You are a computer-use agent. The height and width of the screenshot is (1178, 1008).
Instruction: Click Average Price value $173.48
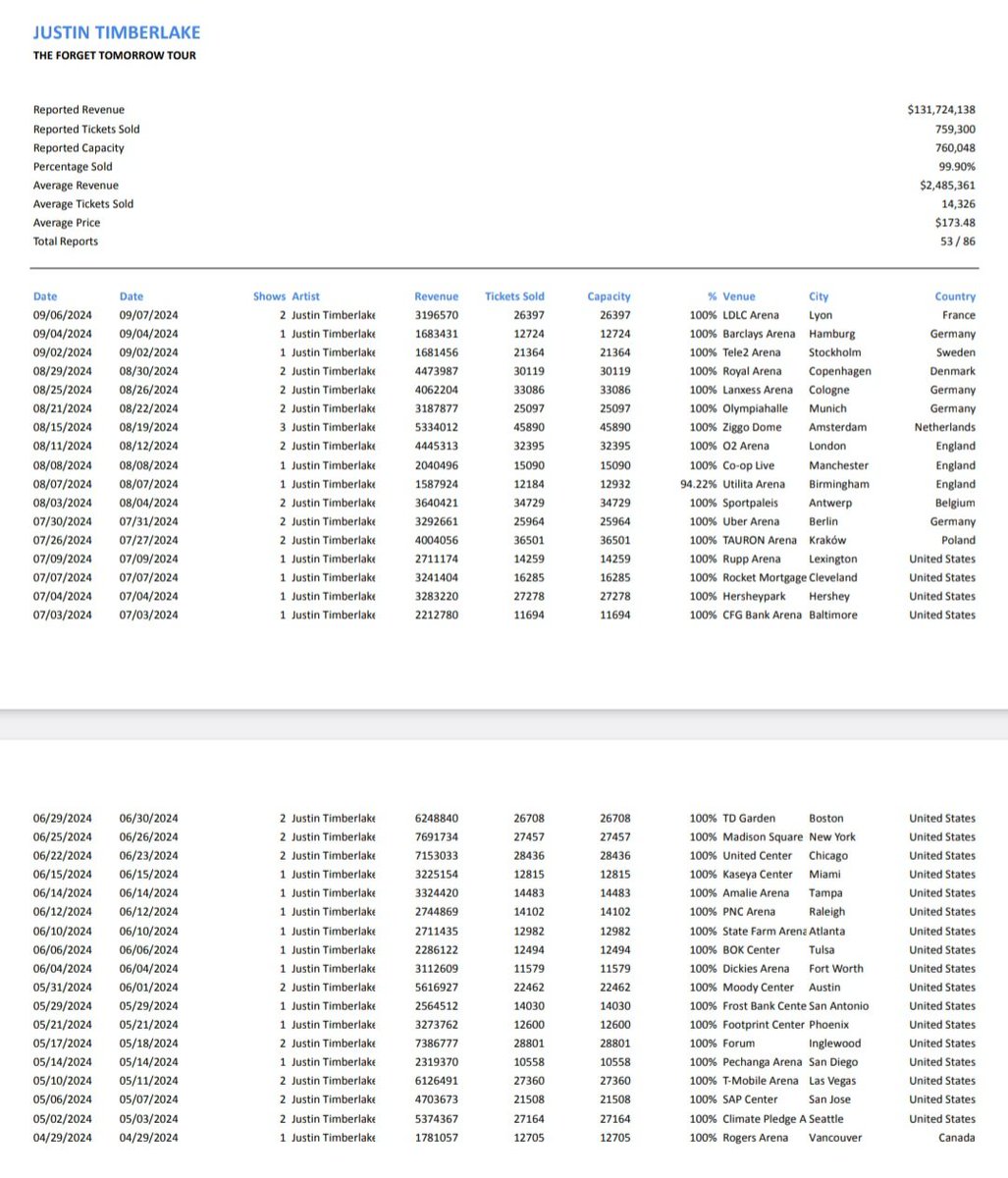click(956, 223)
